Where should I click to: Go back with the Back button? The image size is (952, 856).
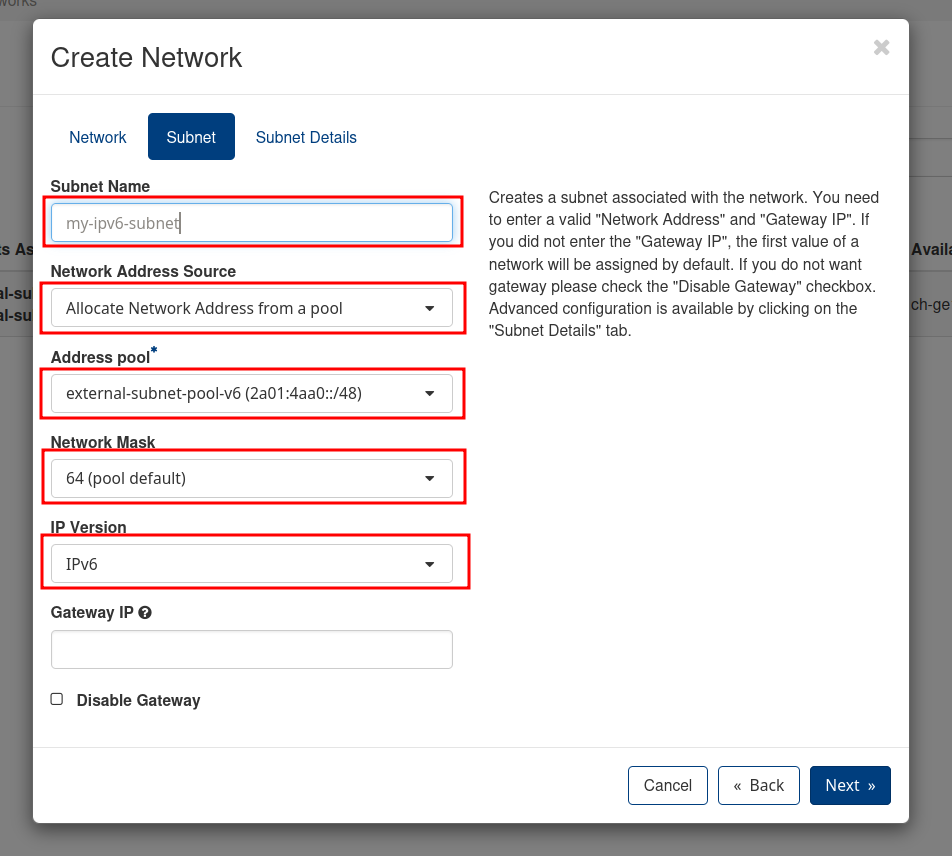[758, 785]
